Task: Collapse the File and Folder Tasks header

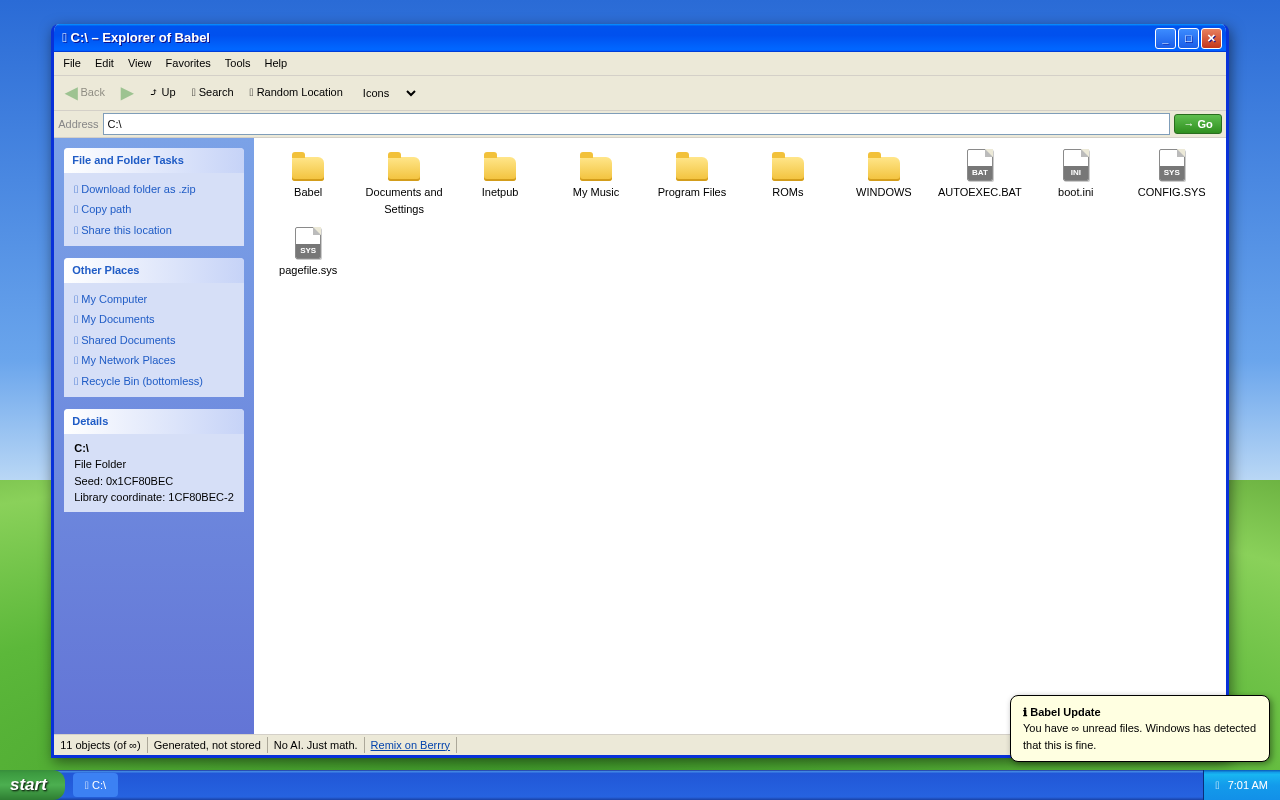Action: (x=154, y=160)
